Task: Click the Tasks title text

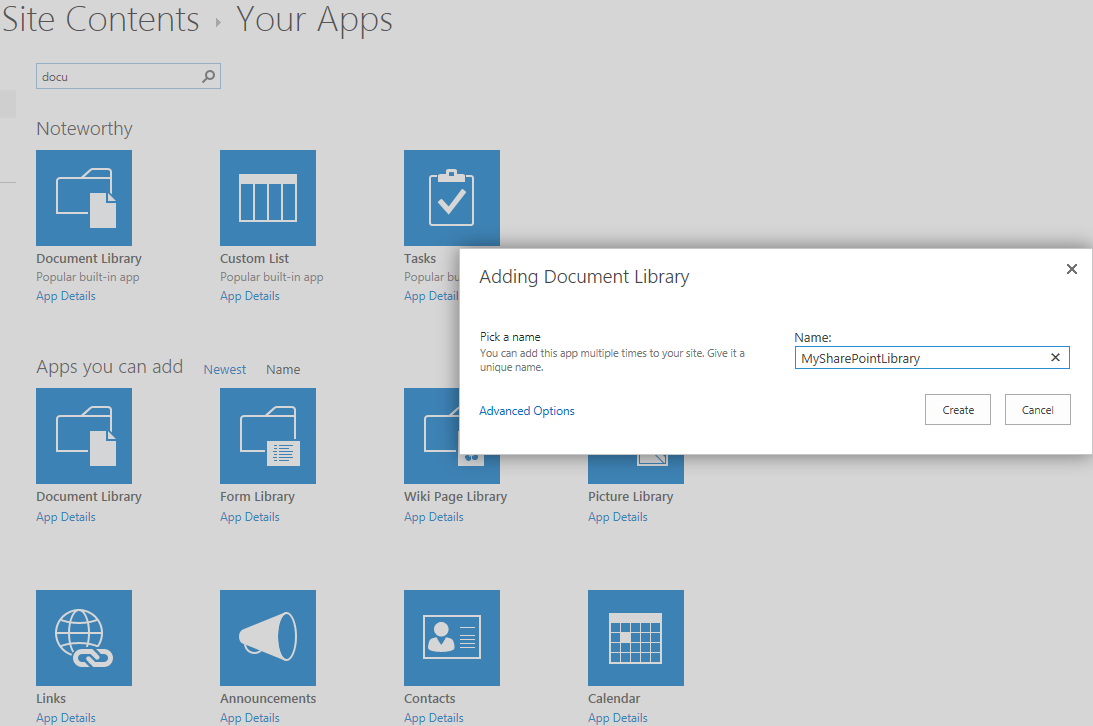Action: coord(420,258)
